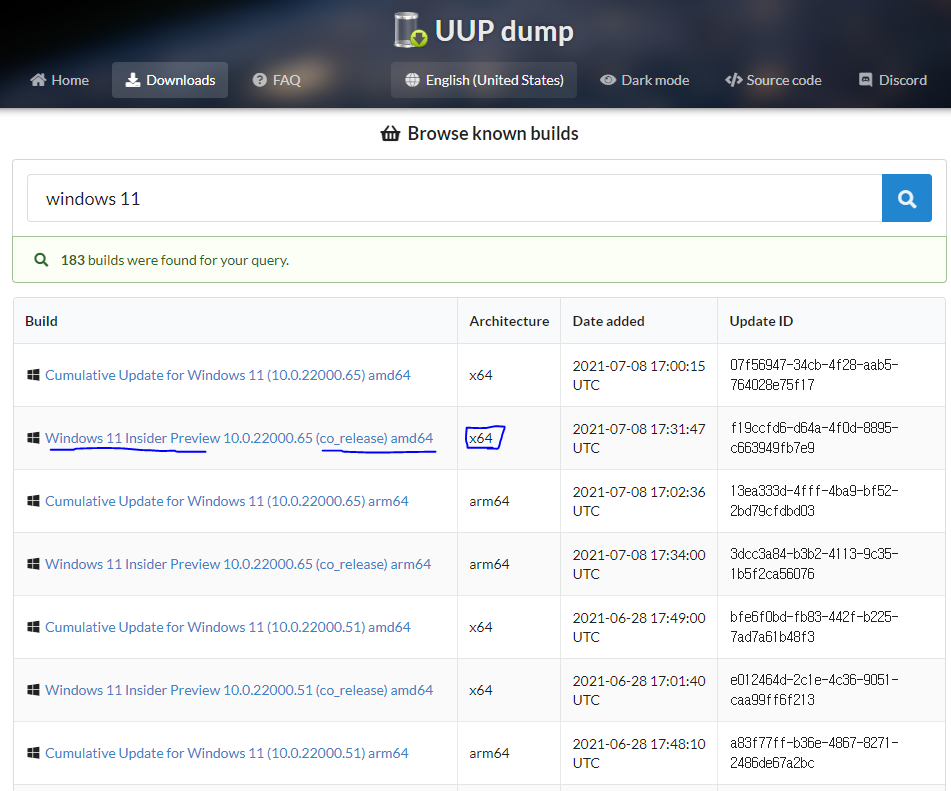This screenshot has width=951, height=791.
Task: Open Cumulative Update for Windows 11 (10.0.22000.51) amd64
Action: pos(227,628)
